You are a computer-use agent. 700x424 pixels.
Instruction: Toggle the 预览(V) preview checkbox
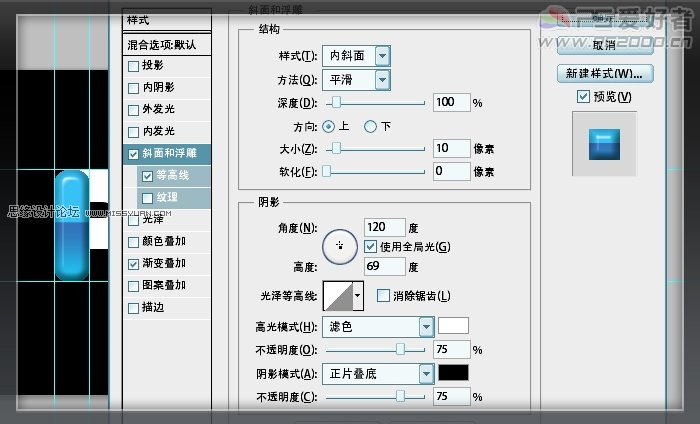pos(583,96)
